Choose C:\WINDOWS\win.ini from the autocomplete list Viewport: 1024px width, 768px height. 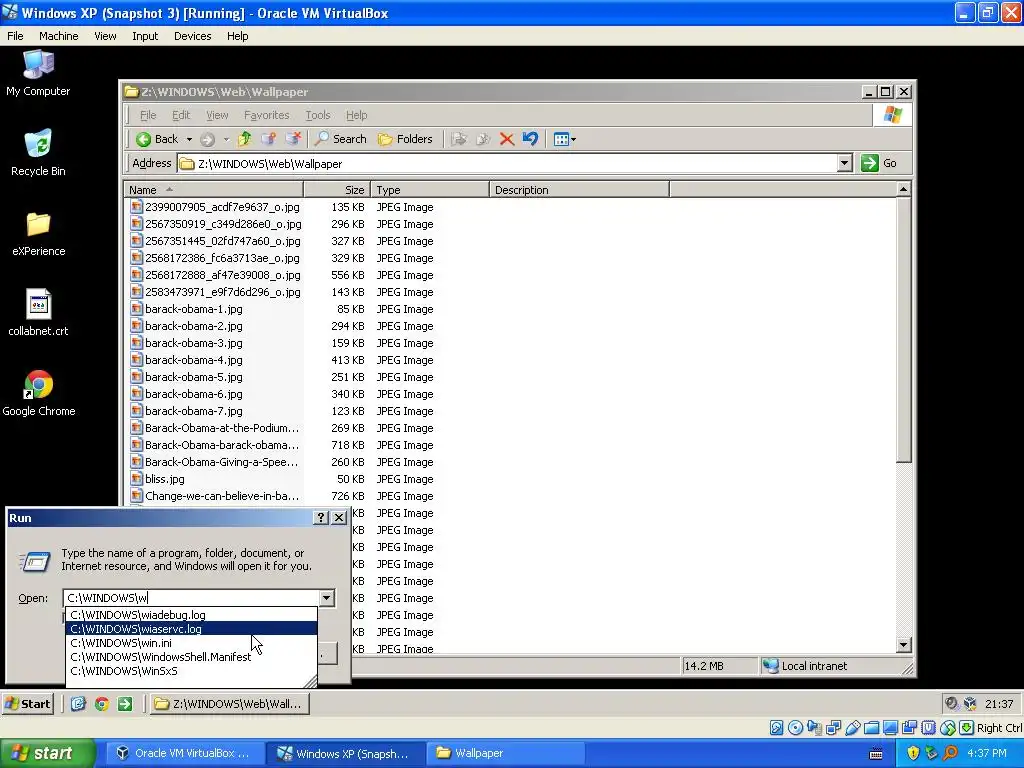[x=191, y=643]
